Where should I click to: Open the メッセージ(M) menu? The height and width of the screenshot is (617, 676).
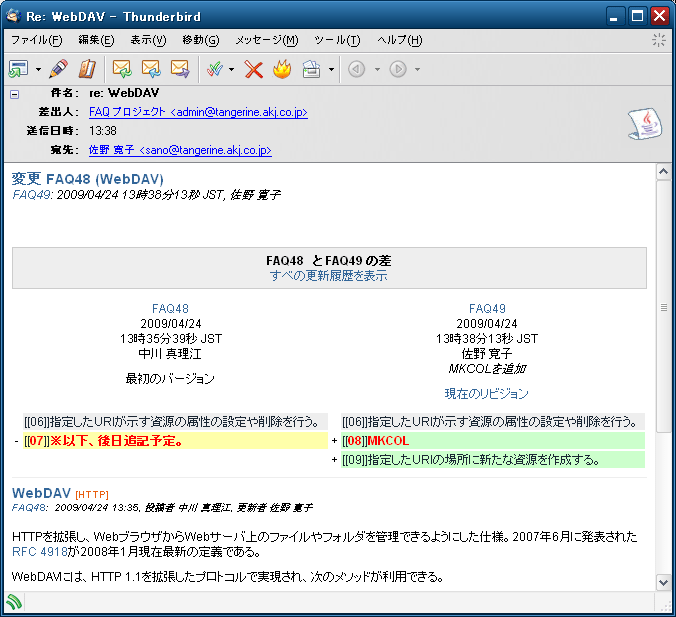[266, 40]
